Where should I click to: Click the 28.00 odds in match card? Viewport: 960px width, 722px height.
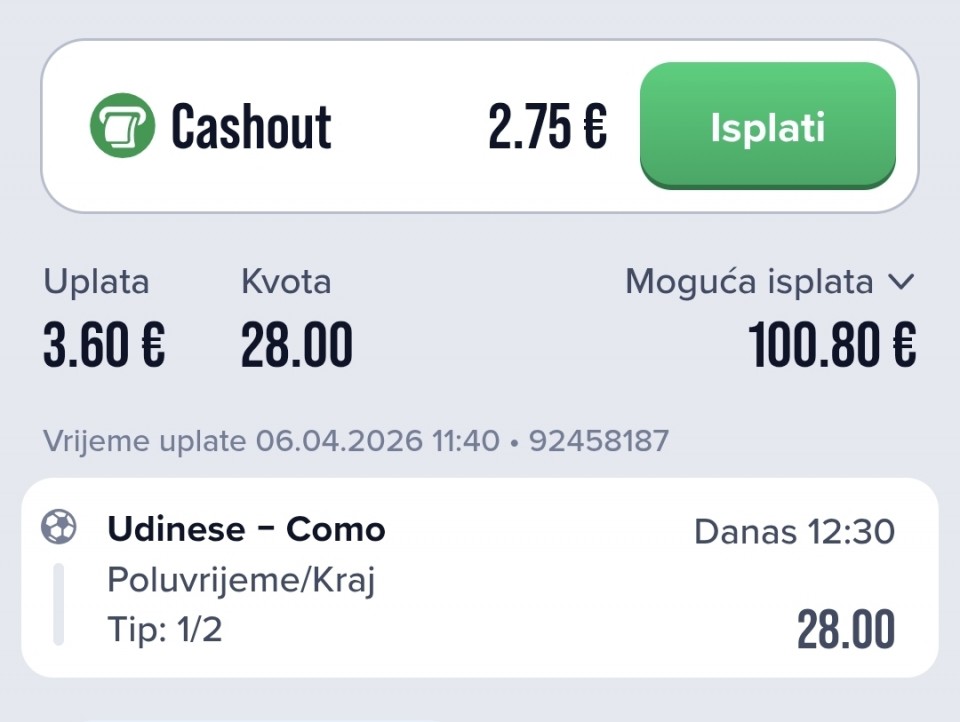[x=845, y=630]
